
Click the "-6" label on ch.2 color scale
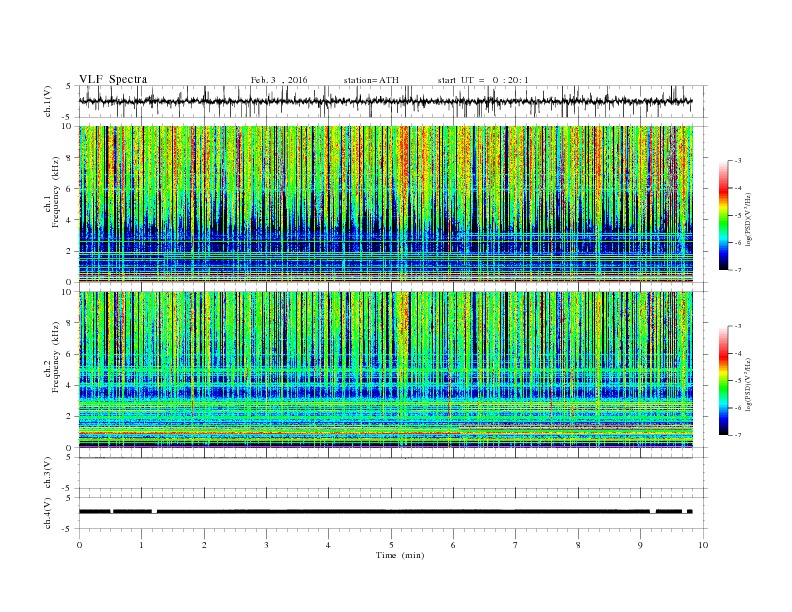[738, 408]
